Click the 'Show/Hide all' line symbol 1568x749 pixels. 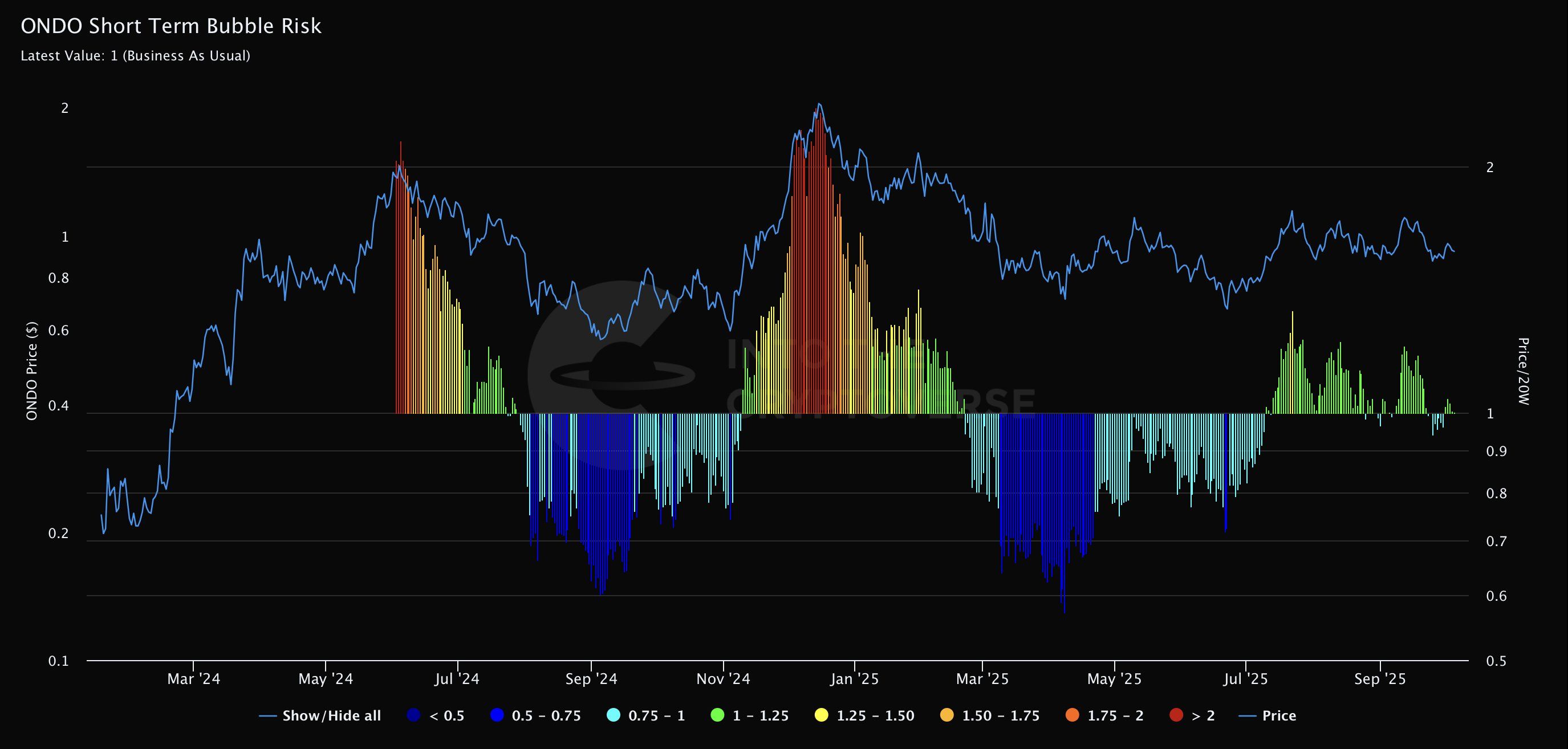click(x=267, y=716)
